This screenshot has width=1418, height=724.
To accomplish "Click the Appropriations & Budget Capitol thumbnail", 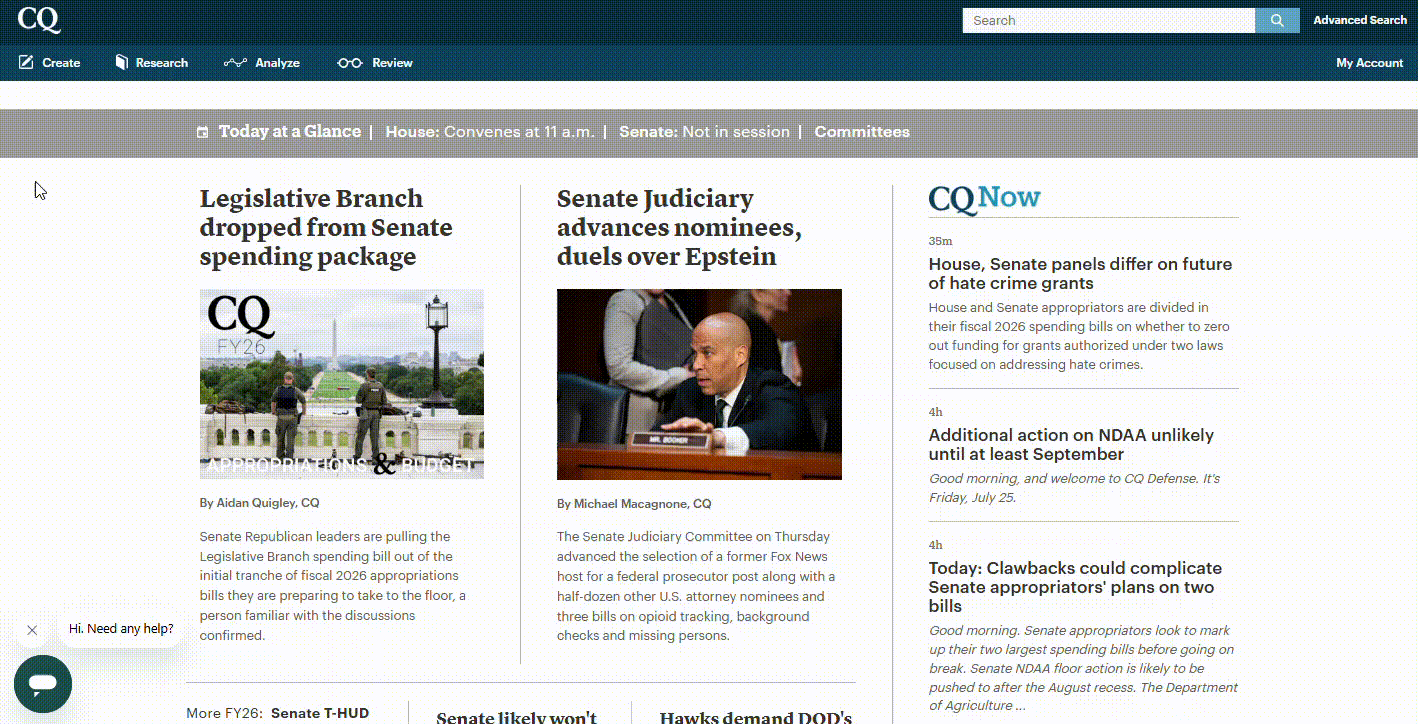I will click(342, 384).
